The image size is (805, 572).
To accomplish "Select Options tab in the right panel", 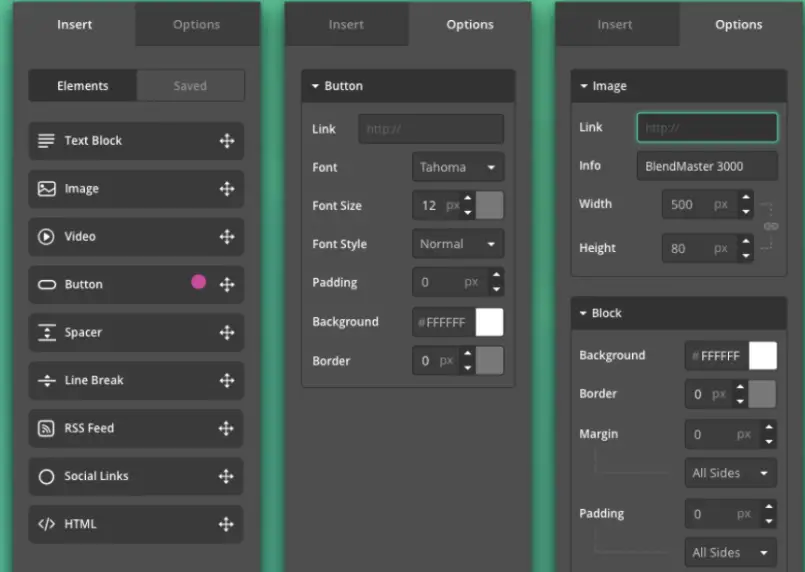I will [739, 25].
